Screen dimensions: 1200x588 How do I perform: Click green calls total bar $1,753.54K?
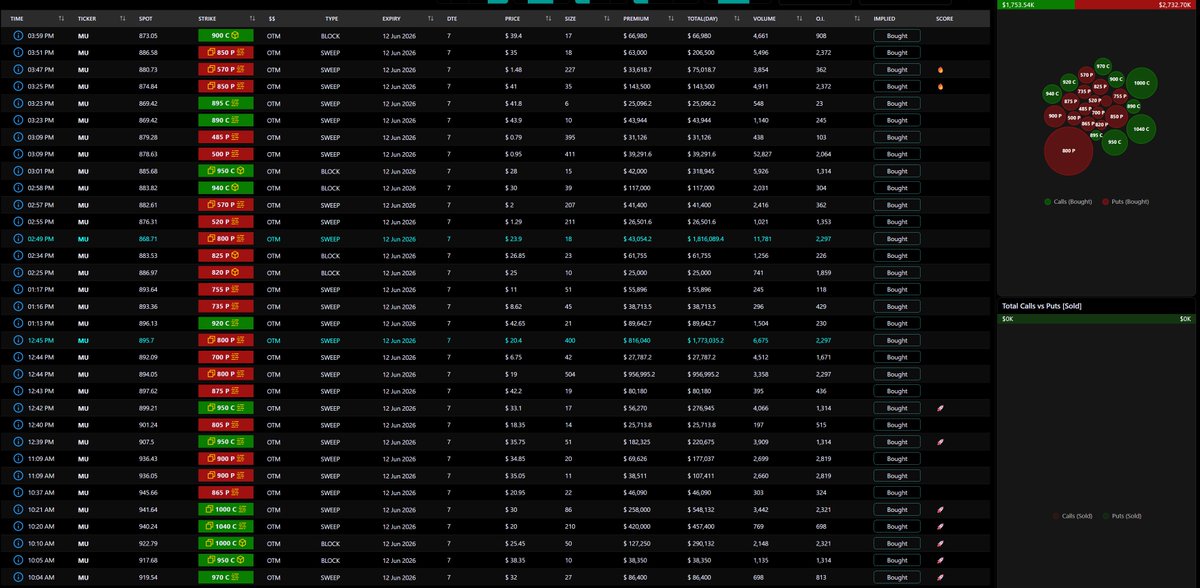coord(1038,5)
